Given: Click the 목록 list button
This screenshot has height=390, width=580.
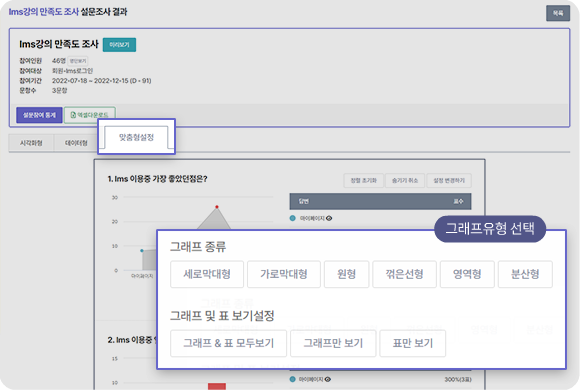Looking at the screenshot, I should pyautogui.click(x=558, y=13).
